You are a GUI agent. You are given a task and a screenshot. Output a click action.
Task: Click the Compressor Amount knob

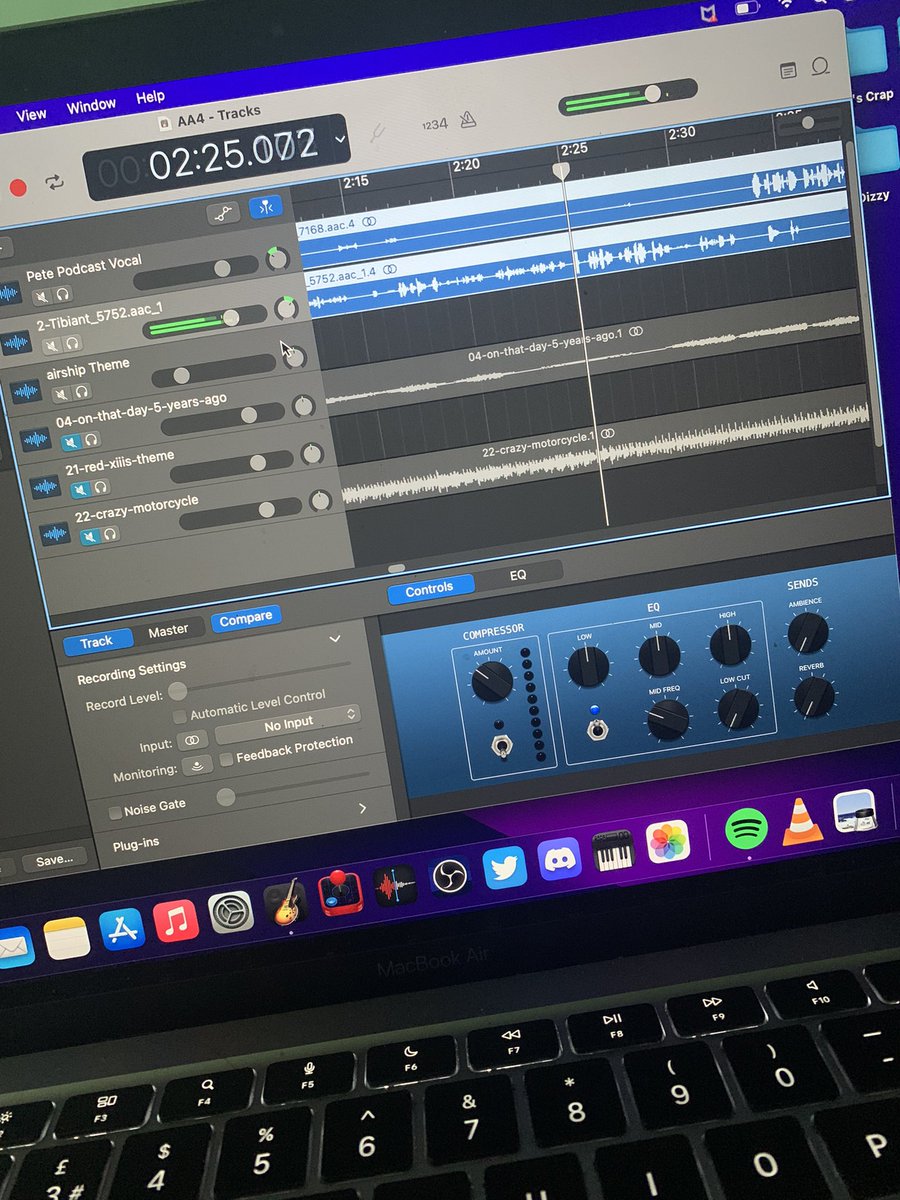tap(491, 682)
